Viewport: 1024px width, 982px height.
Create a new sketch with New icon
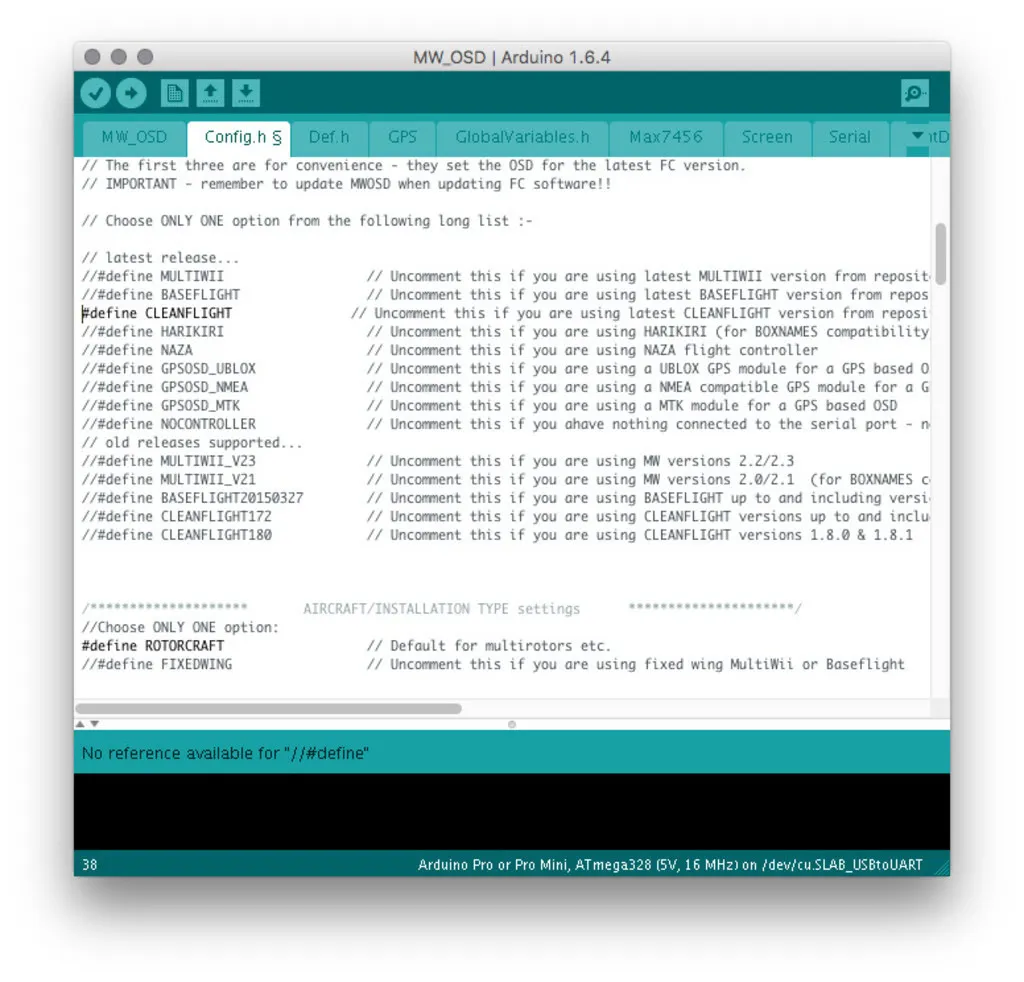click(x=174, y=94)
